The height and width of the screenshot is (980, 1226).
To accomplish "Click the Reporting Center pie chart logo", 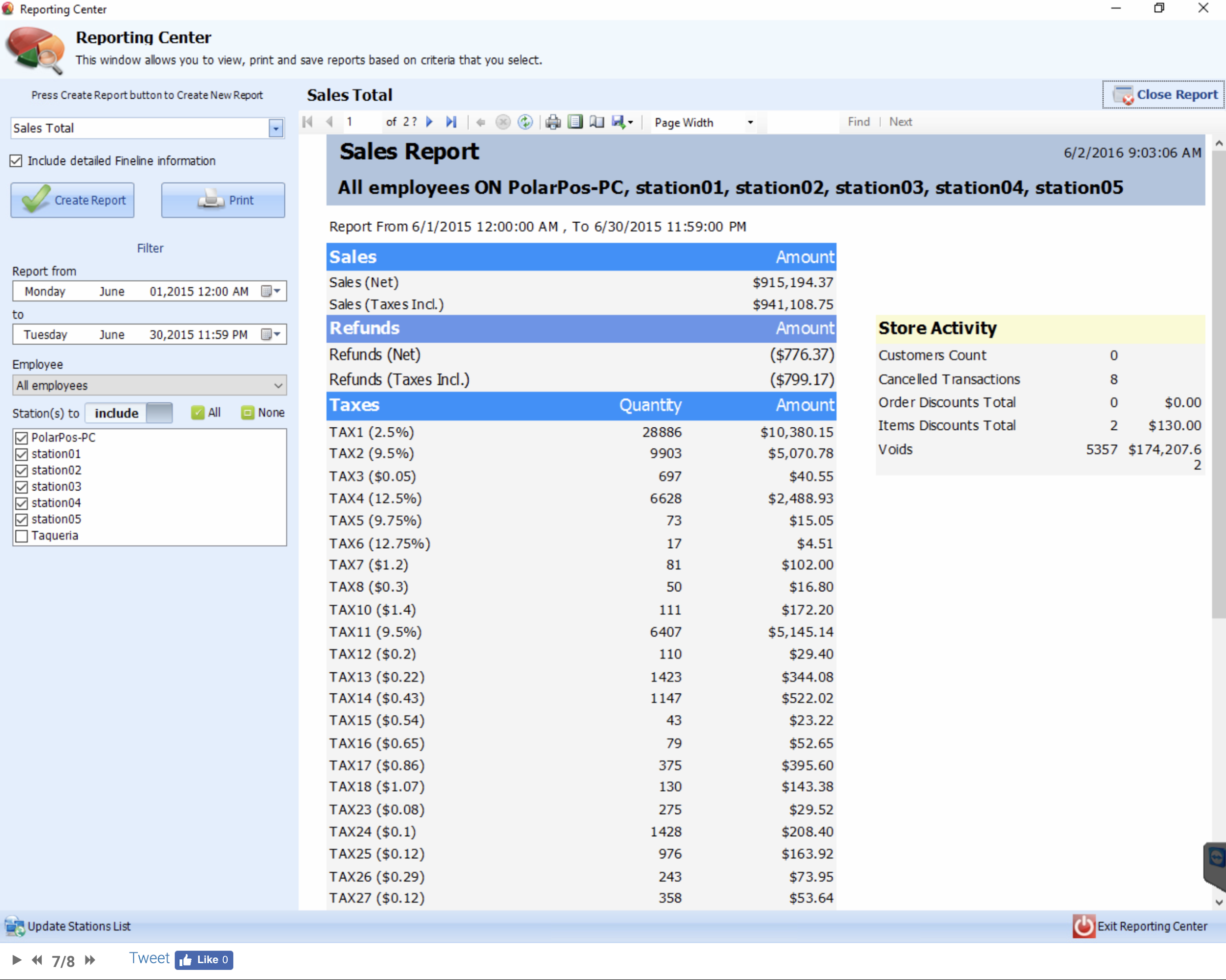I will point(35,51).
